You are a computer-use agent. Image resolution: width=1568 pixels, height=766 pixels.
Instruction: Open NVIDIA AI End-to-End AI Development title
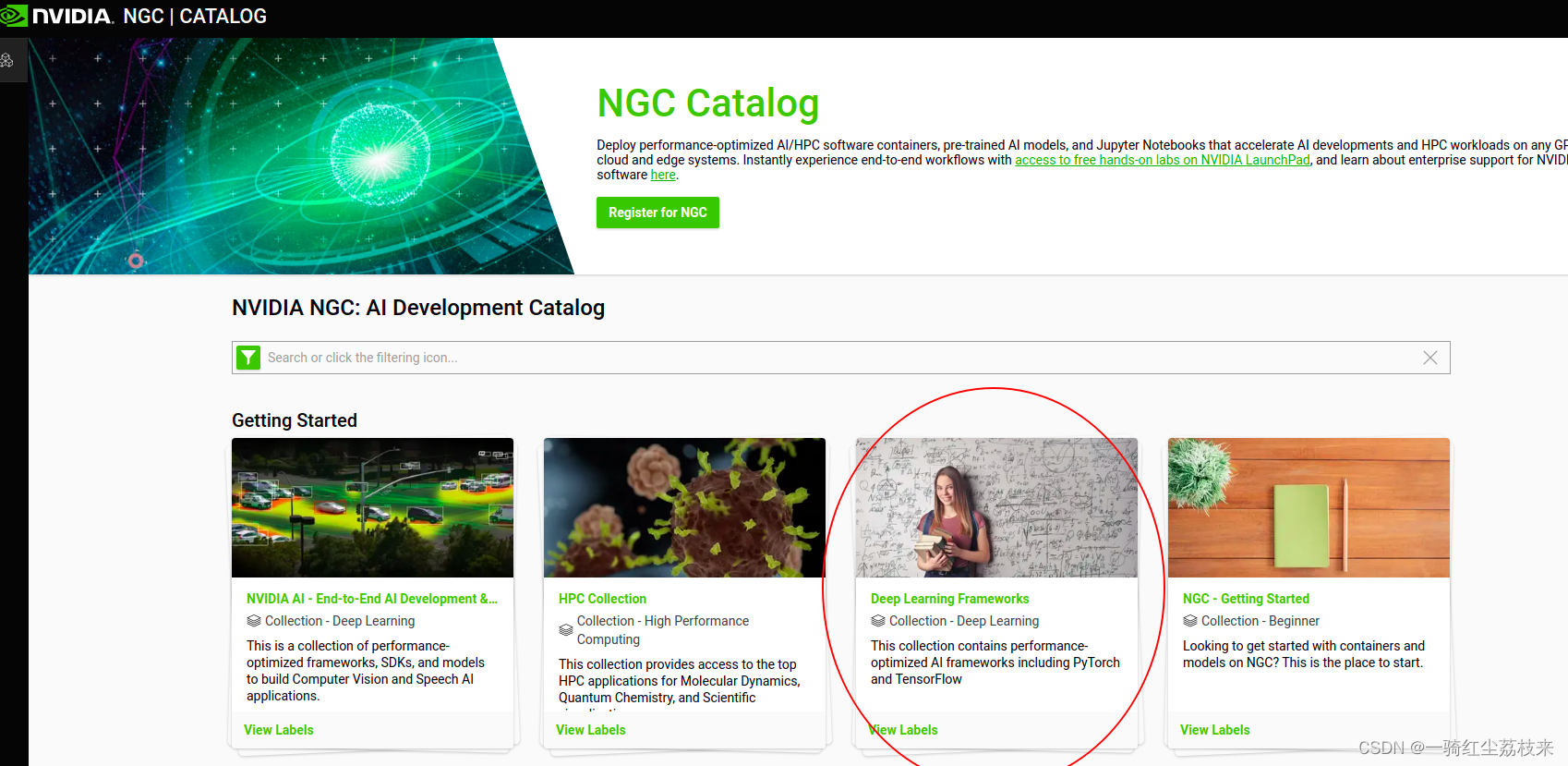[x=372, y=599]
